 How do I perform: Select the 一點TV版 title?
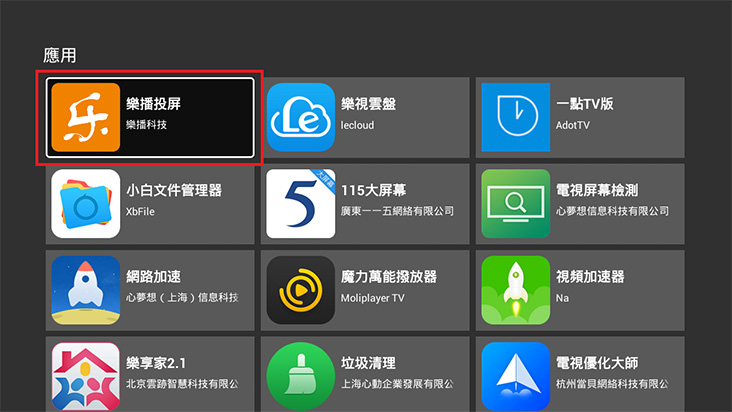(x=584, y=104)
